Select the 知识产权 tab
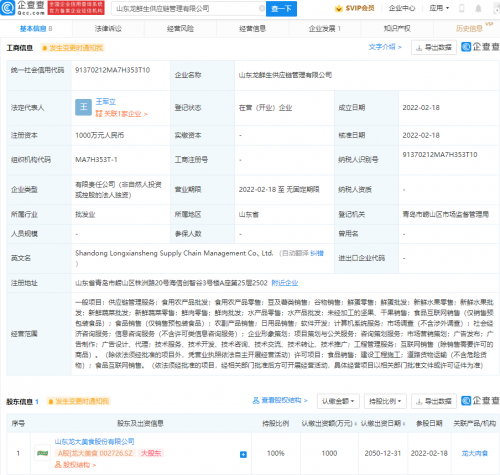Screen dimensions: 500x475 click(397, 29)
